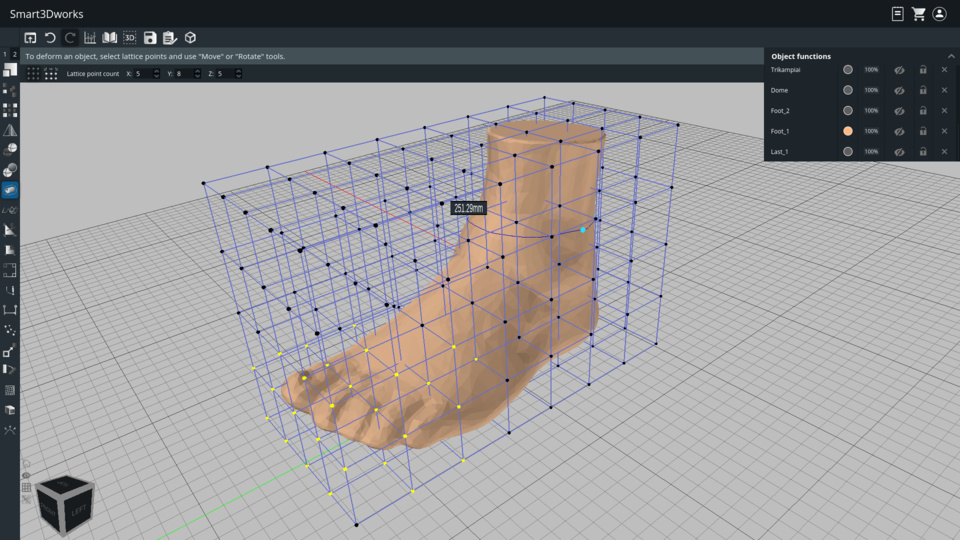Open the user account profile icon
The width and height of the screenshot is (960, 540).
pos(939,14)
